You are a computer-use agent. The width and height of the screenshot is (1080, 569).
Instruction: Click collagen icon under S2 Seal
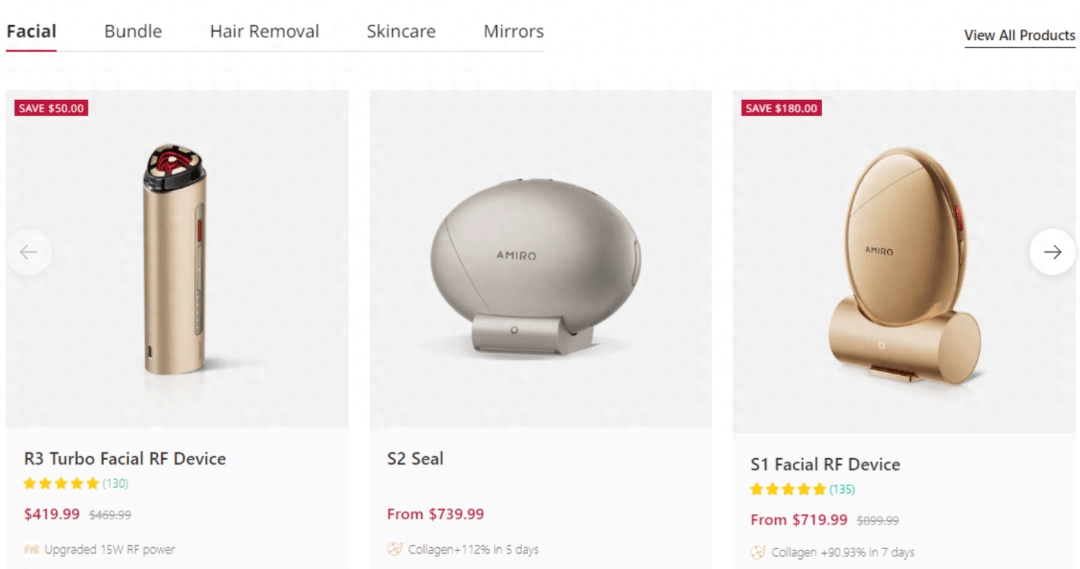point(395,549)
